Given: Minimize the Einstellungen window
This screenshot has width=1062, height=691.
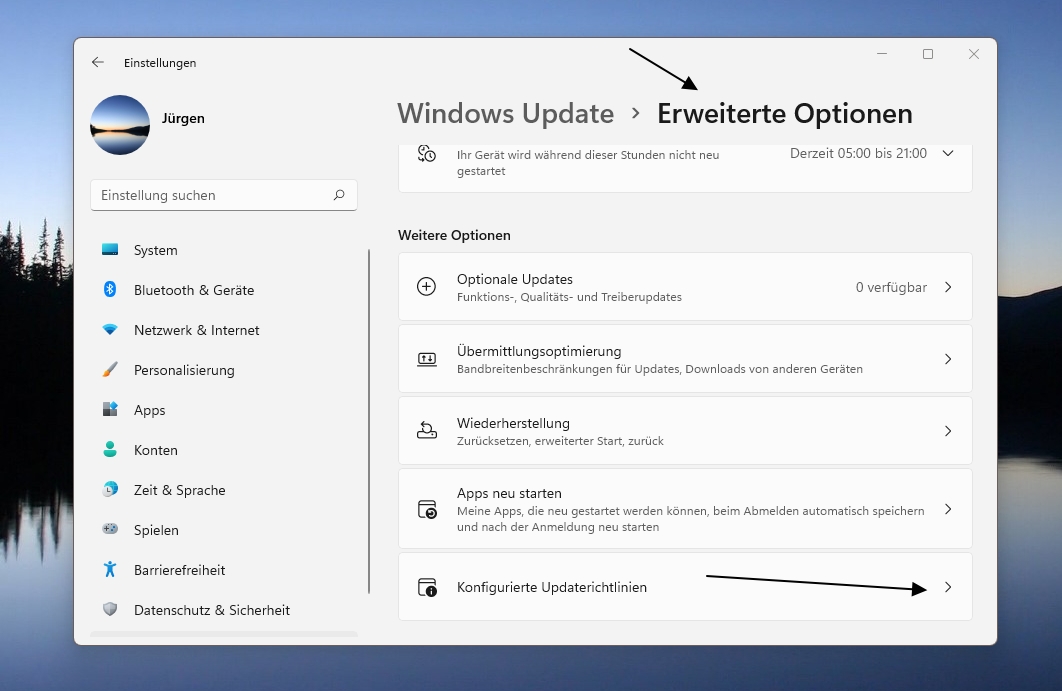Looking at the screenshot, I should coord(882,54).
